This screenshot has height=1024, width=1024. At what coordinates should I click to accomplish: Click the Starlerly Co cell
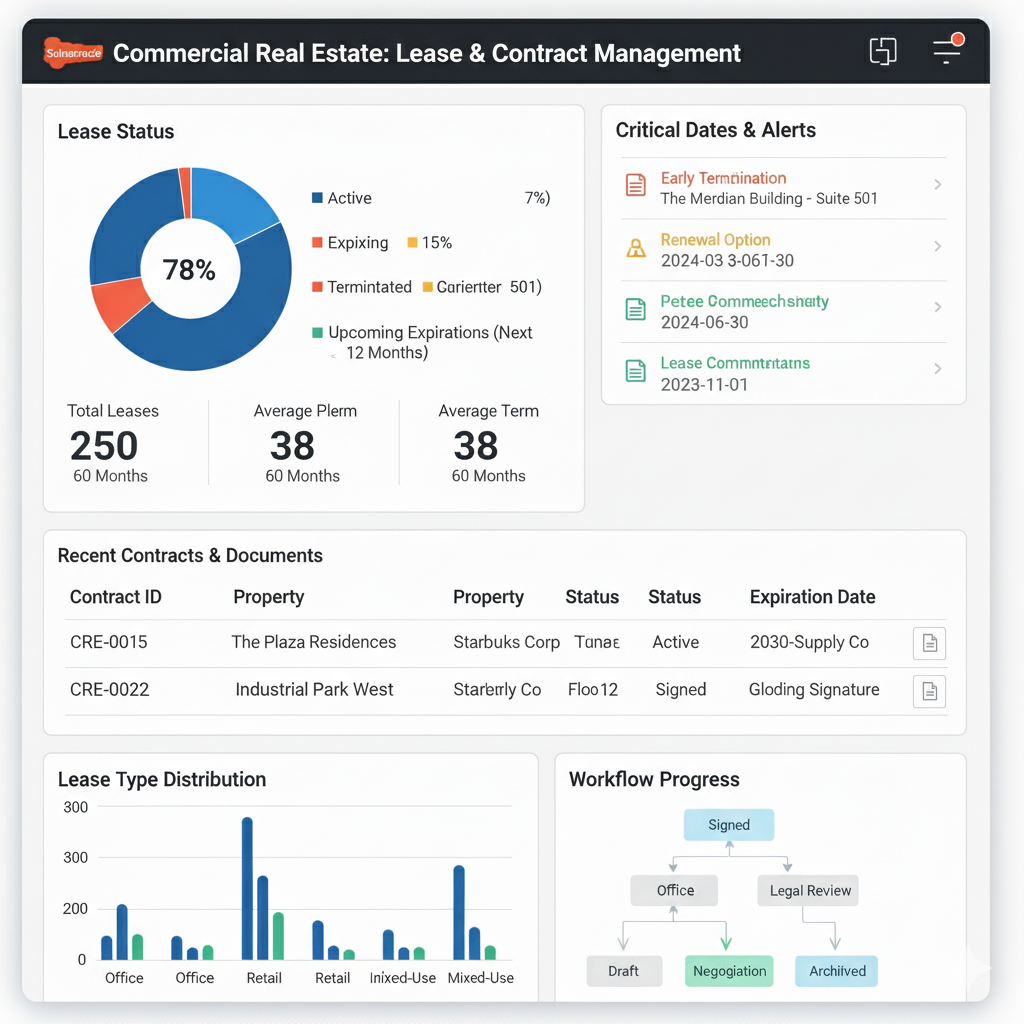[x=497, y=690]
